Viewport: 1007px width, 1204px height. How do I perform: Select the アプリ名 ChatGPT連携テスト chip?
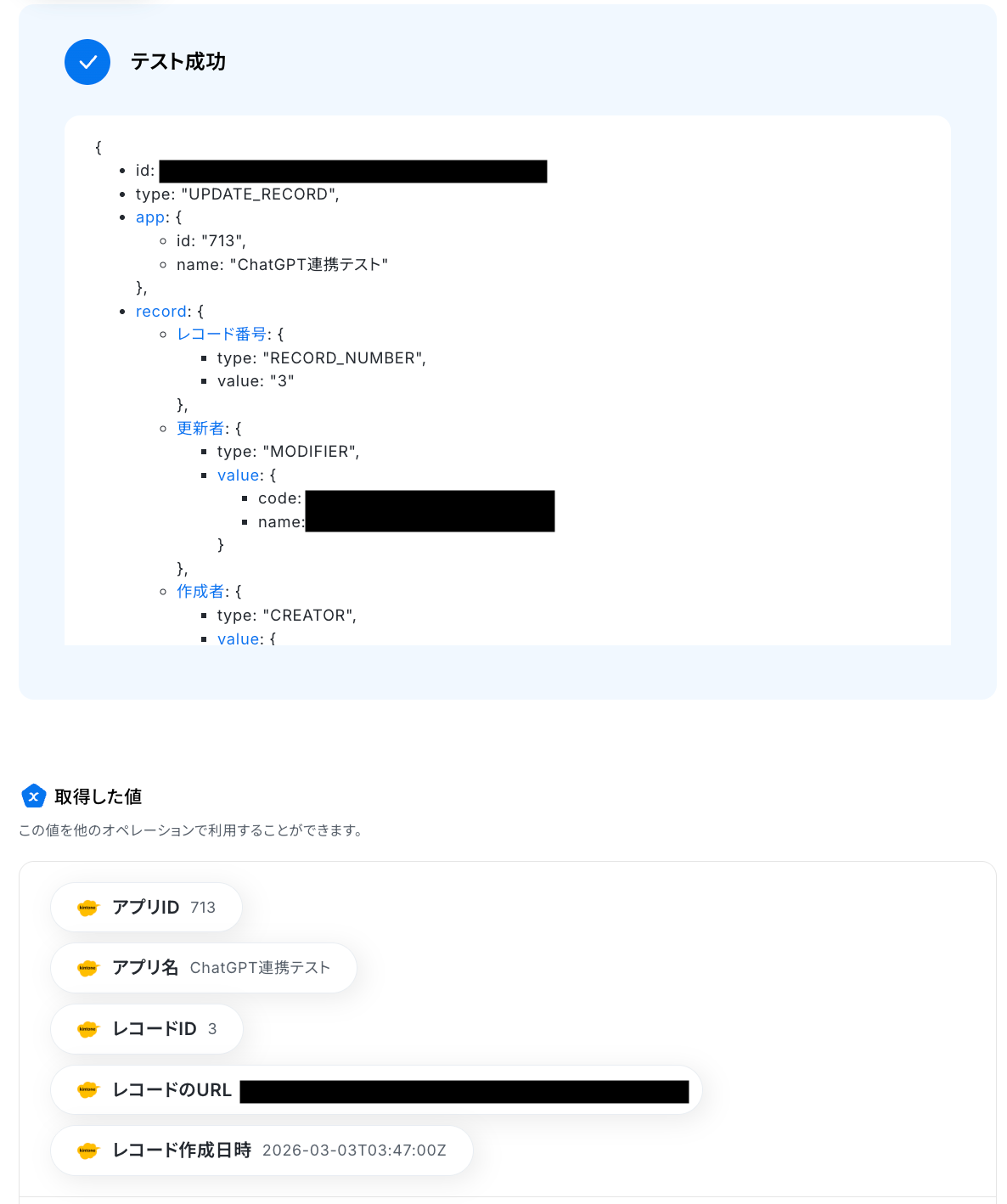(204, 968)
